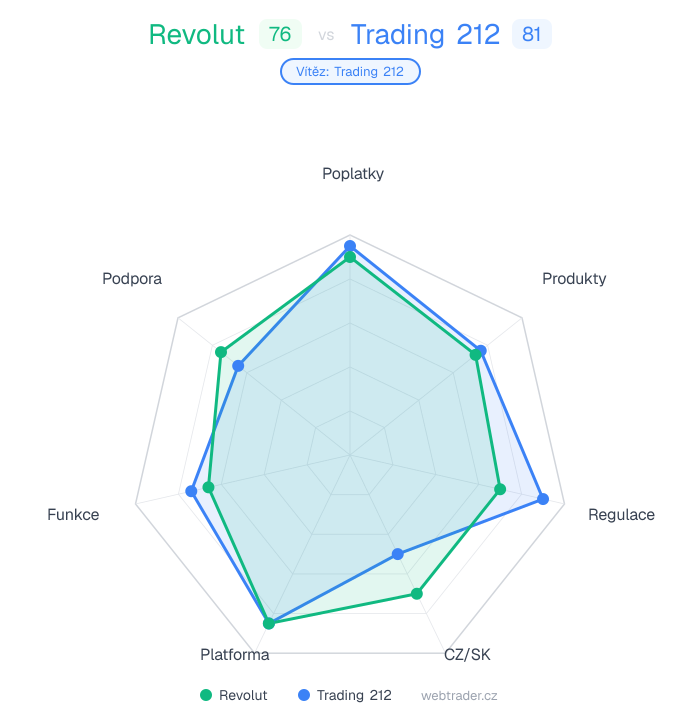Click the green CZ/SK data point
The width and height of the screenshot is (700, 720).
tap(417, 594)
